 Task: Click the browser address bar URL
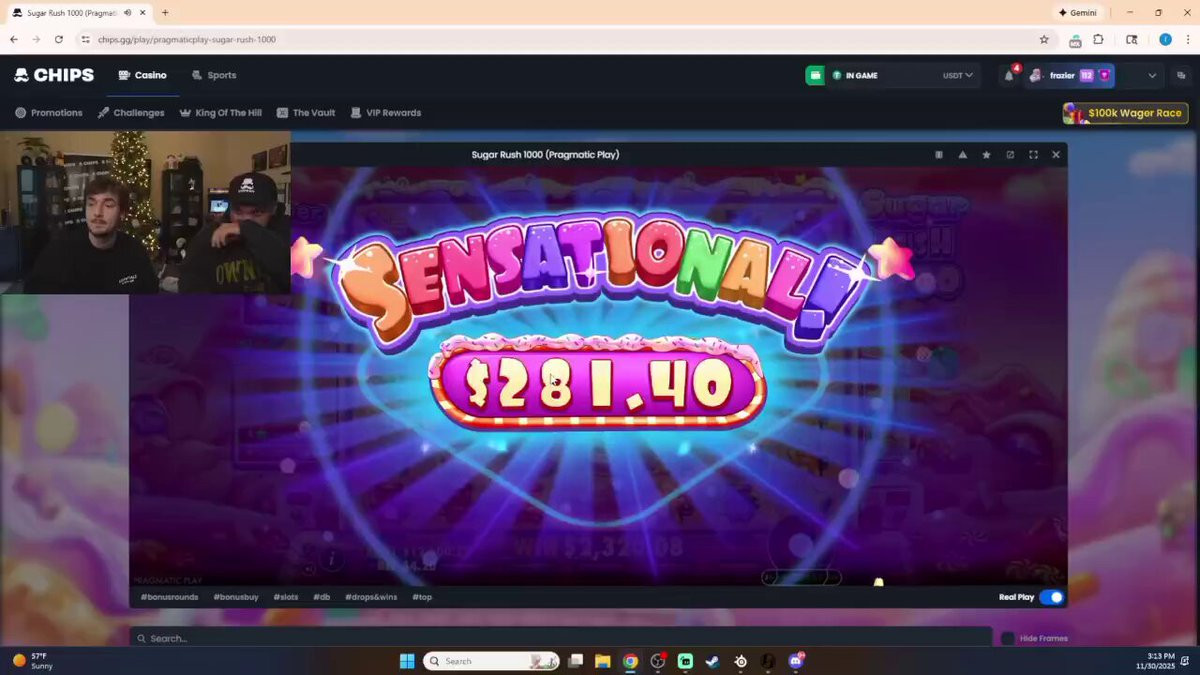[x=187, y=40]
